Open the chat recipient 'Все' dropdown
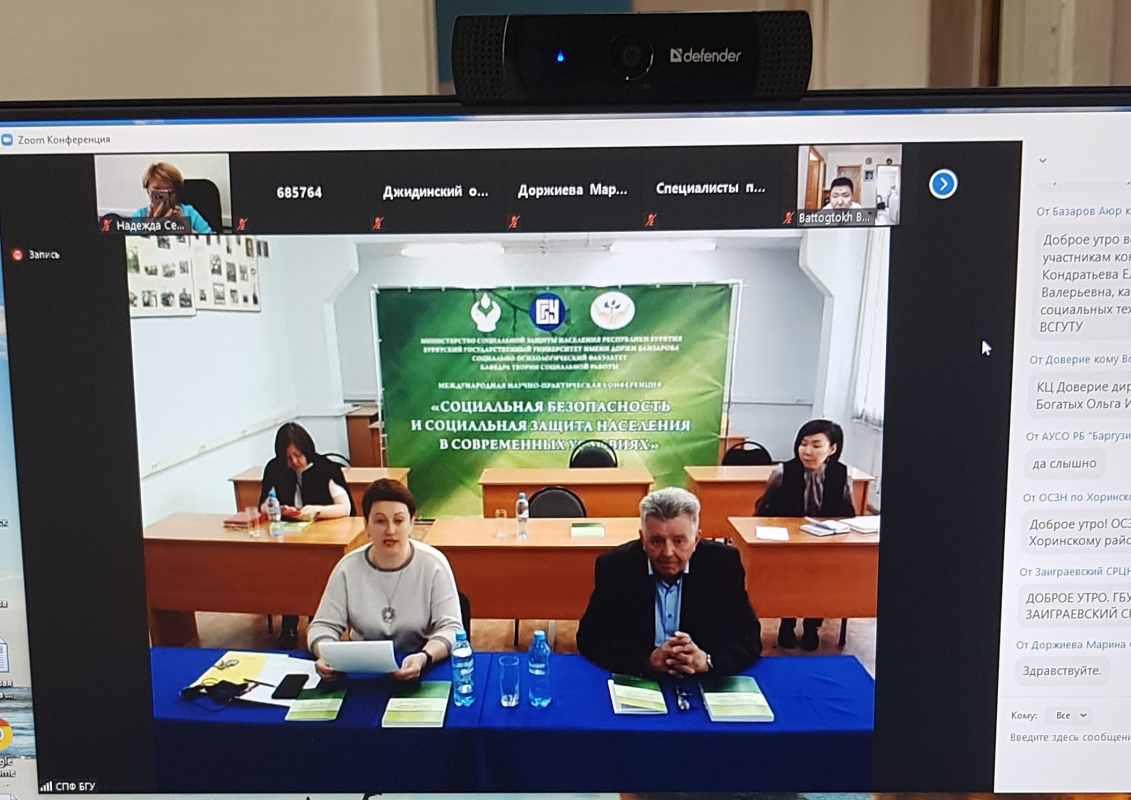This screenshot has width=1131, height=800. point(1068,716)
